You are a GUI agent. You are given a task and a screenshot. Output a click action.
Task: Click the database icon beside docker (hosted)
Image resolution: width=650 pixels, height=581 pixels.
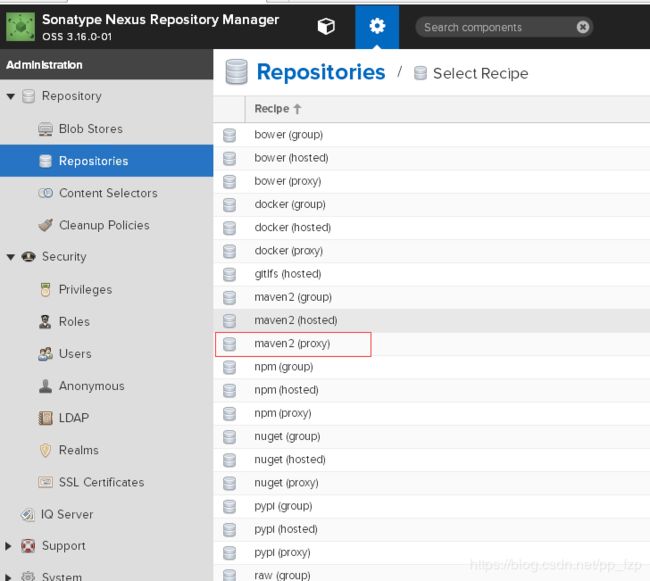coord(229,228)
